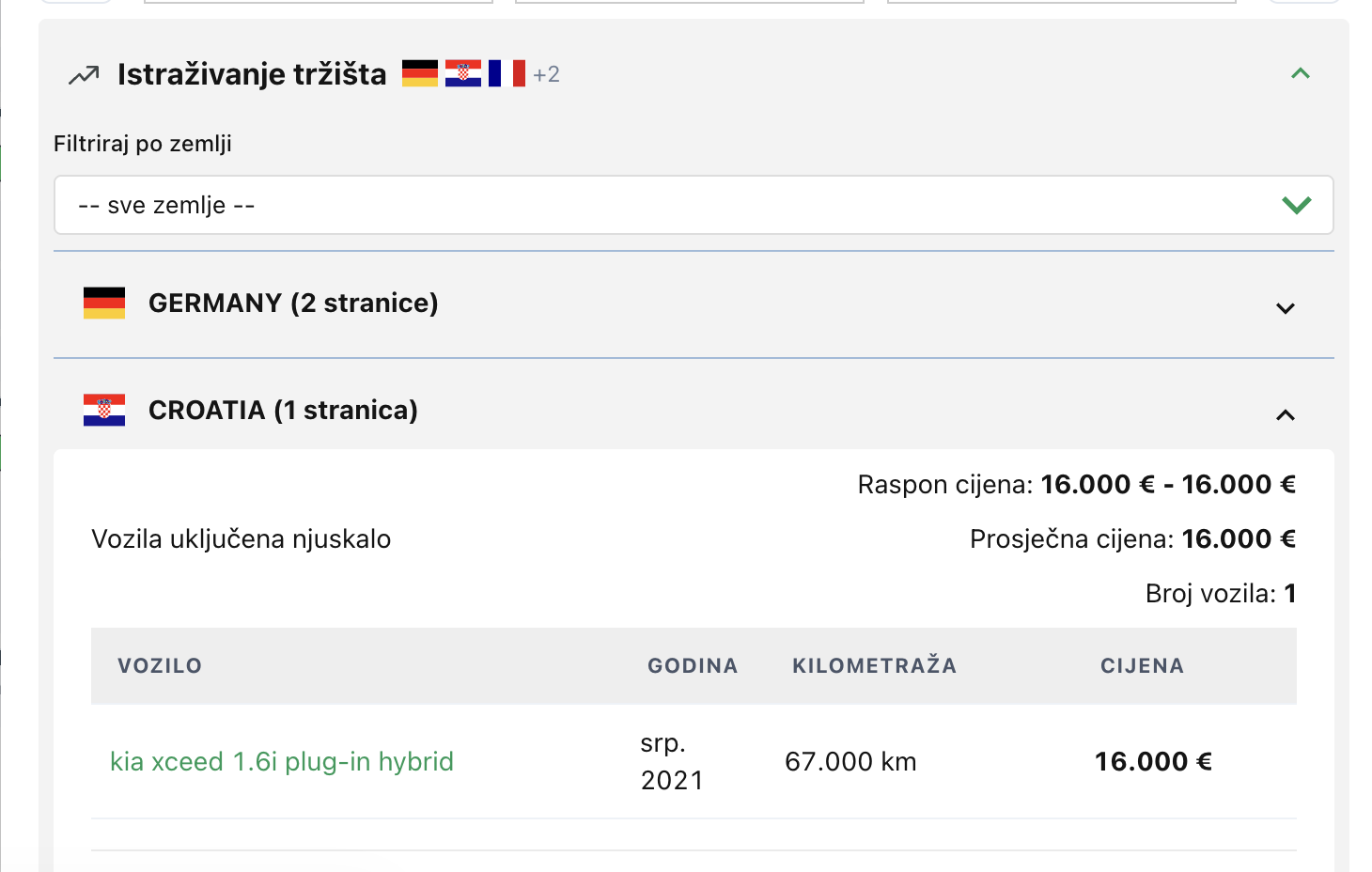Click the Croatian flag in the CROATIA row
The width and height of the screenshot is (1372, 872).
coord(104,410)
